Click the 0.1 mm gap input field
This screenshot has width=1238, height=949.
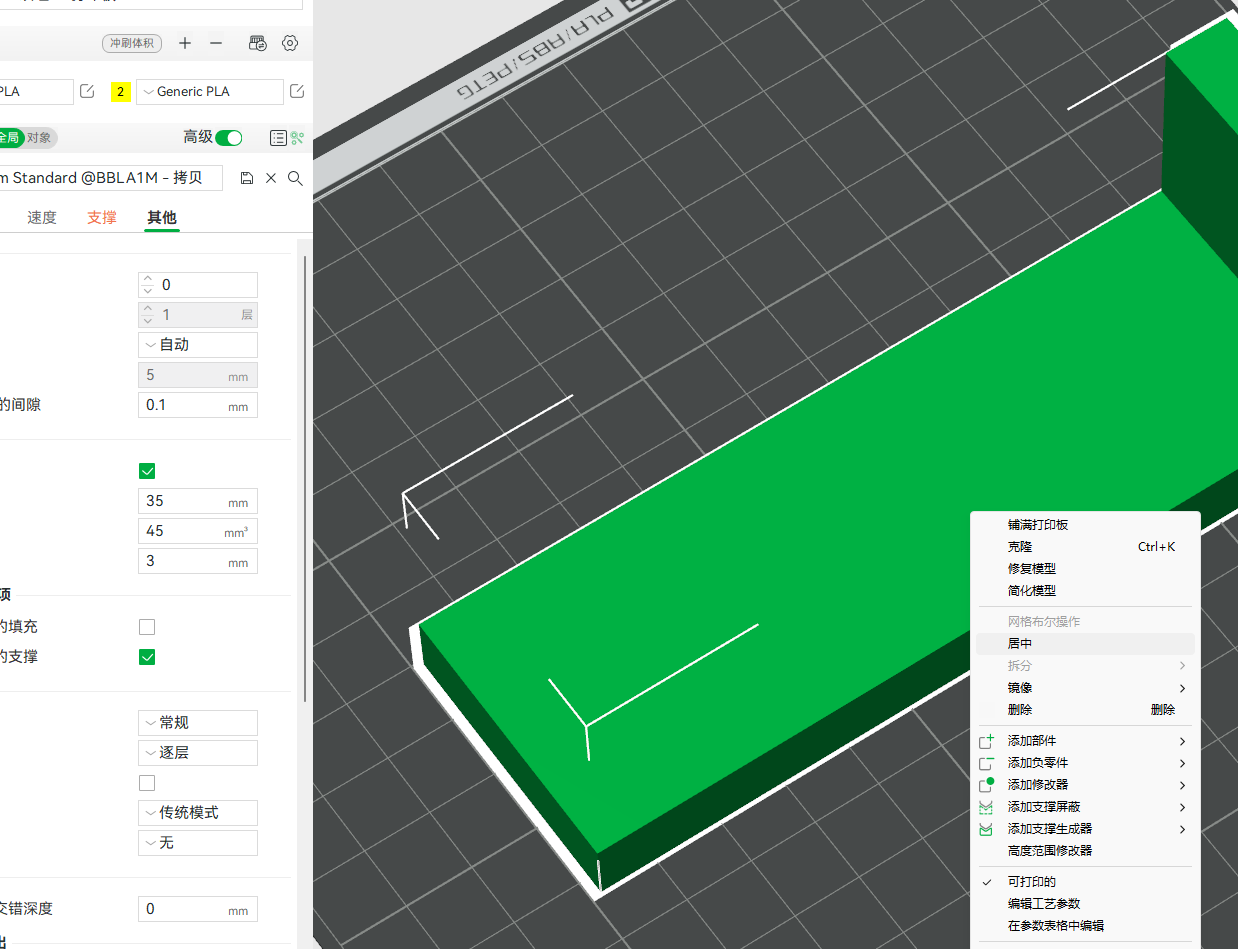click(x=198, y=405)
